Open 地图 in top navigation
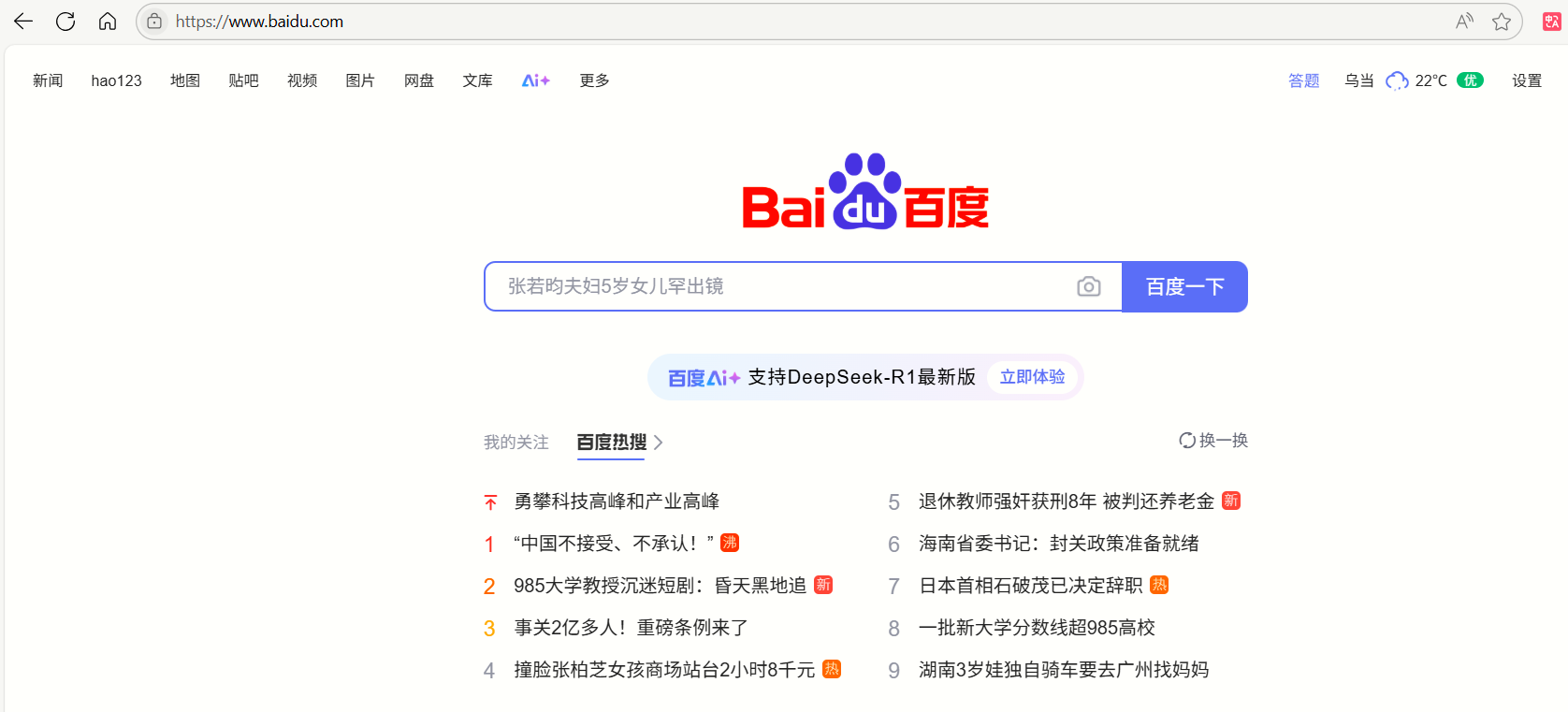Screen dimensions: 1568x712 coord(185,80)
